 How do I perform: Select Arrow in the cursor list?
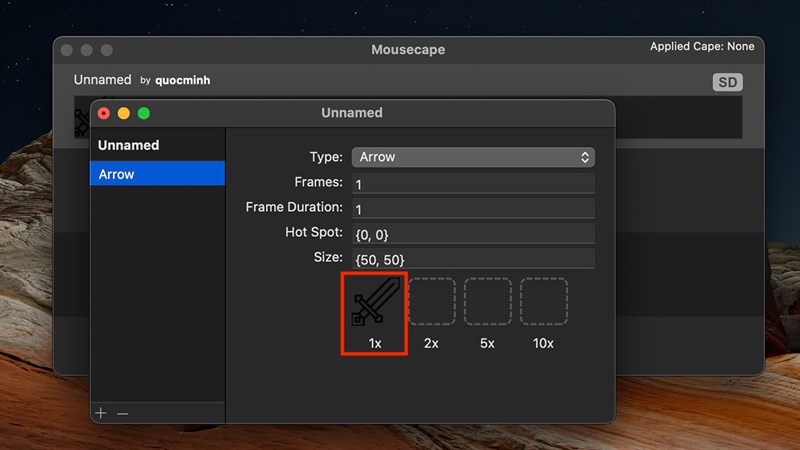click(x=157, y=174)
